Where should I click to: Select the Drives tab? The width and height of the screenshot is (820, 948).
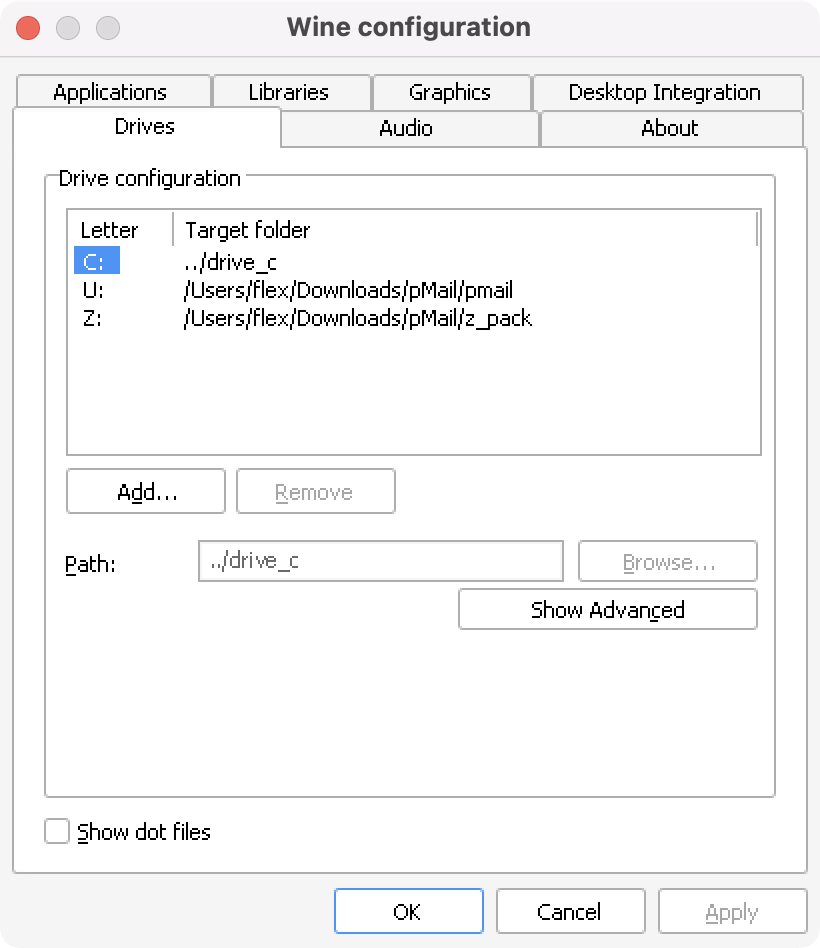(146, 126)
